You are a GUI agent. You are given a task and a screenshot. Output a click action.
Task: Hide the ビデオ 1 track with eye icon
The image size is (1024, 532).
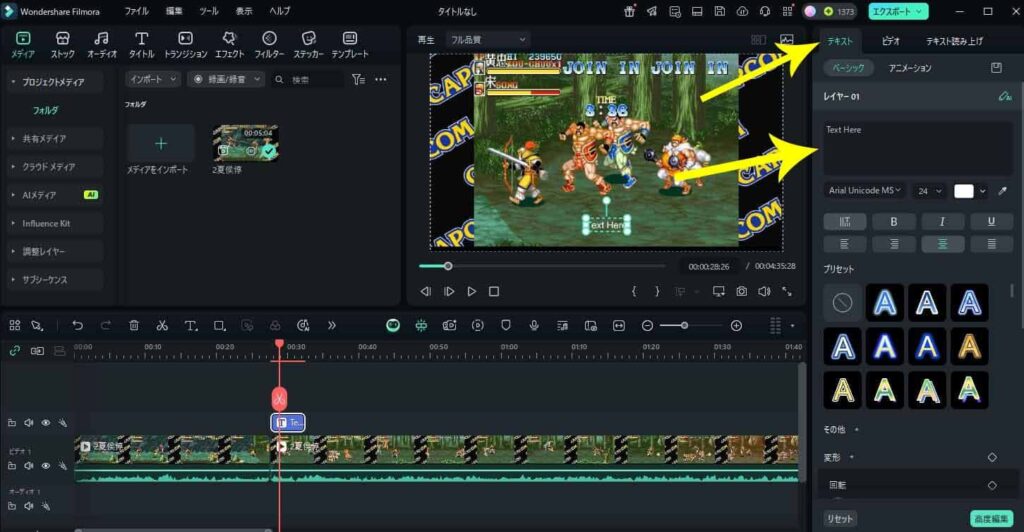46,466
